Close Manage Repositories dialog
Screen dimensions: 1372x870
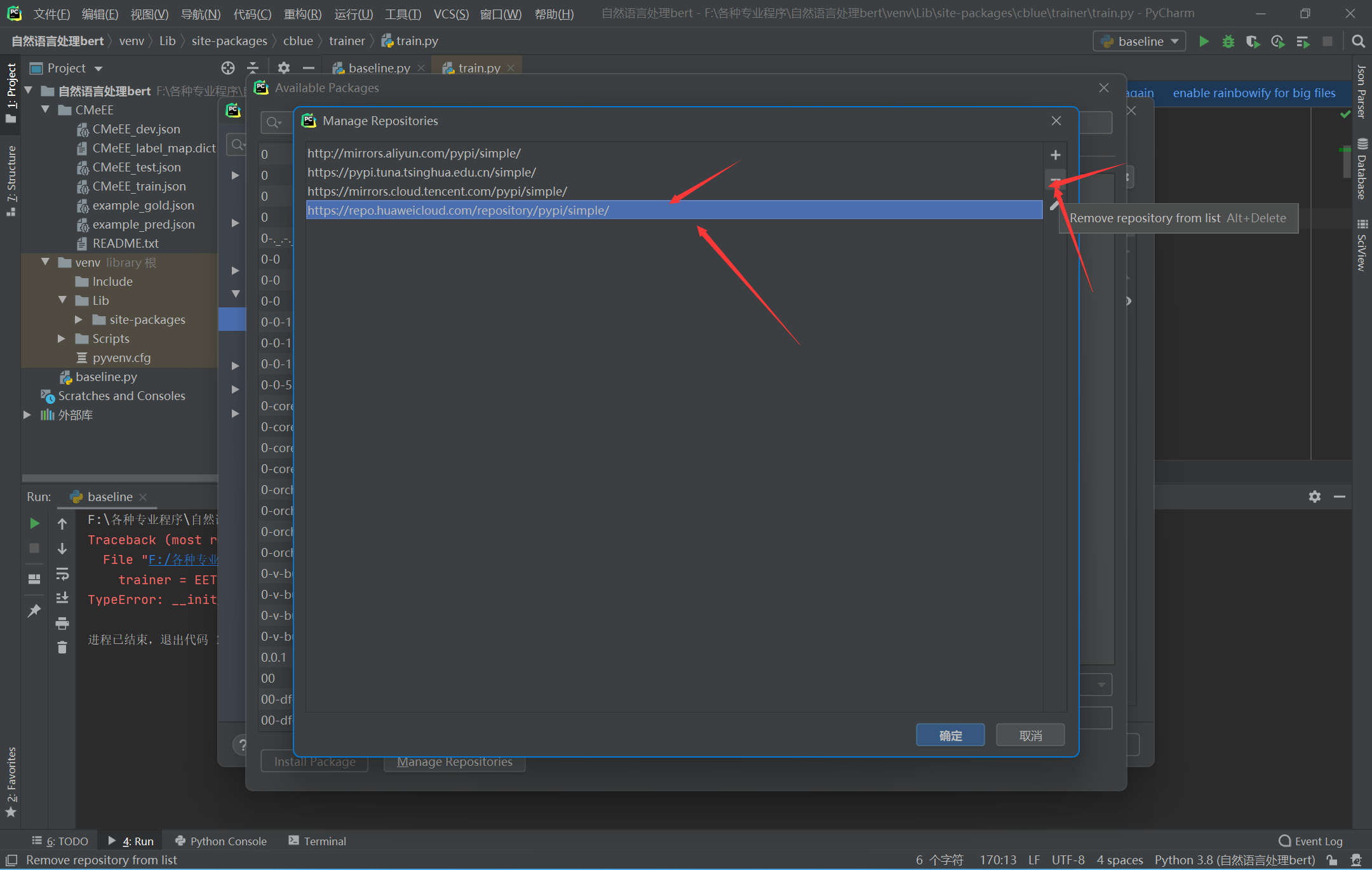[x=1056, y=121]
